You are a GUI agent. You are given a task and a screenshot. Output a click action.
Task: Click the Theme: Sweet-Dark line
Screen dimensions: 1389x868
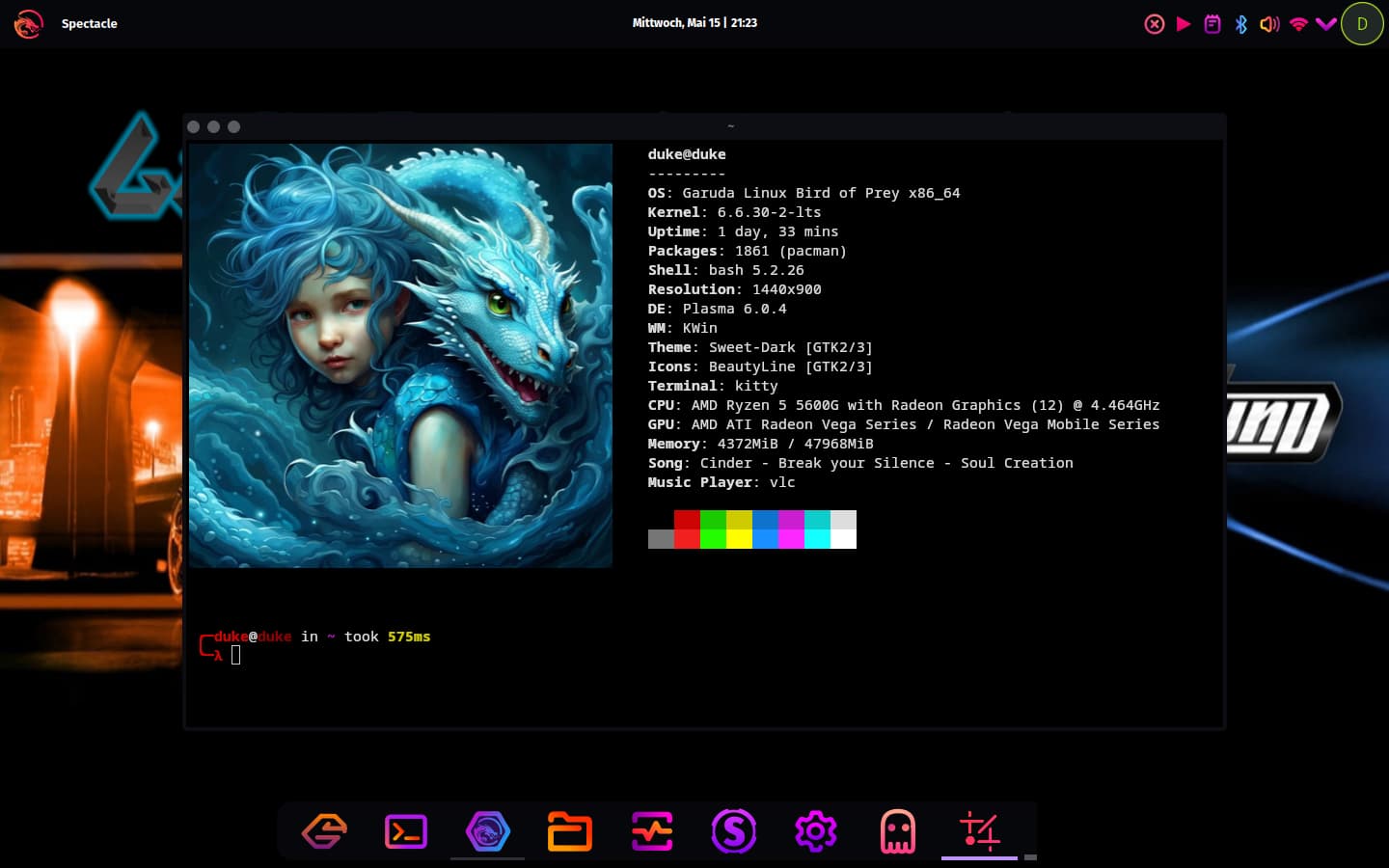pyautogui.click(x=760, y=347)
